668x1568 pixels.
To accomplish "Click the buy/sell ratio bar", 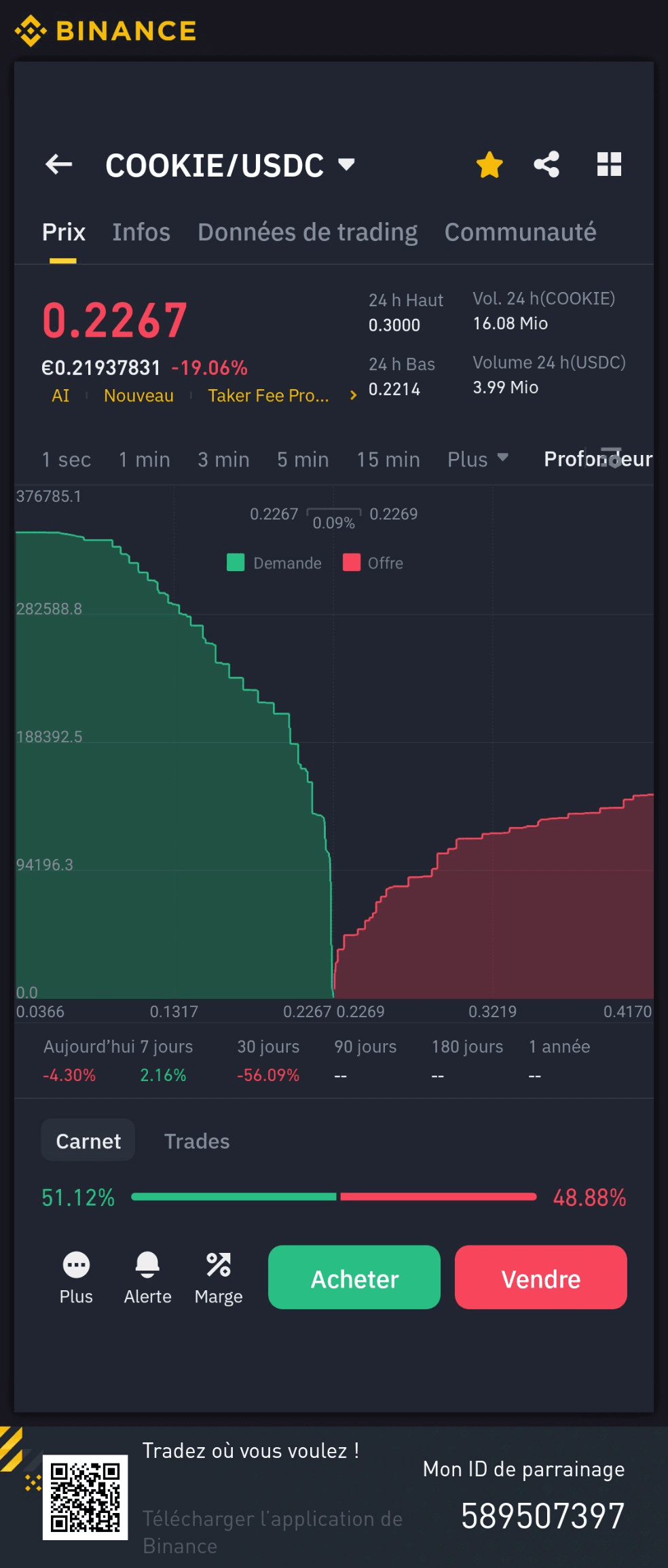I will (334, 1197).
